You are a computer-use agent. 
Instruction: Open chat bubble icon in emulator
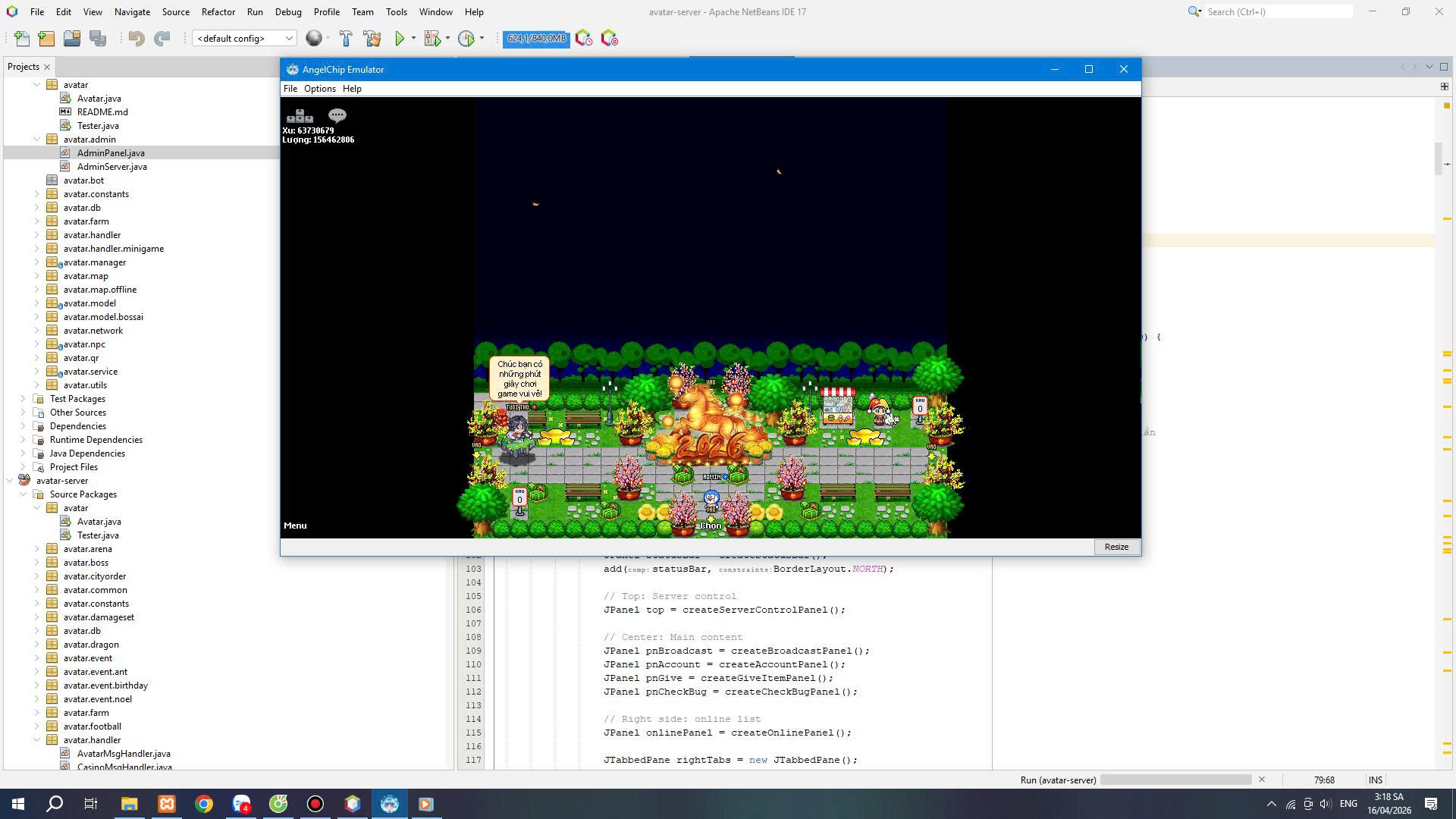click(x=337, y=115)
